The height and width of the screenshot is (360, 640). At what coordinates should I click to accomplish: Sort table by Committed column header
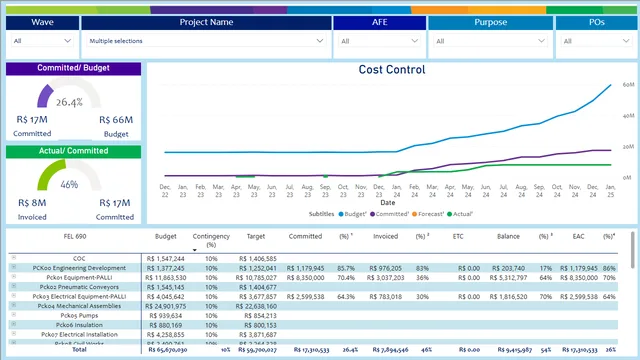point(305,236)
